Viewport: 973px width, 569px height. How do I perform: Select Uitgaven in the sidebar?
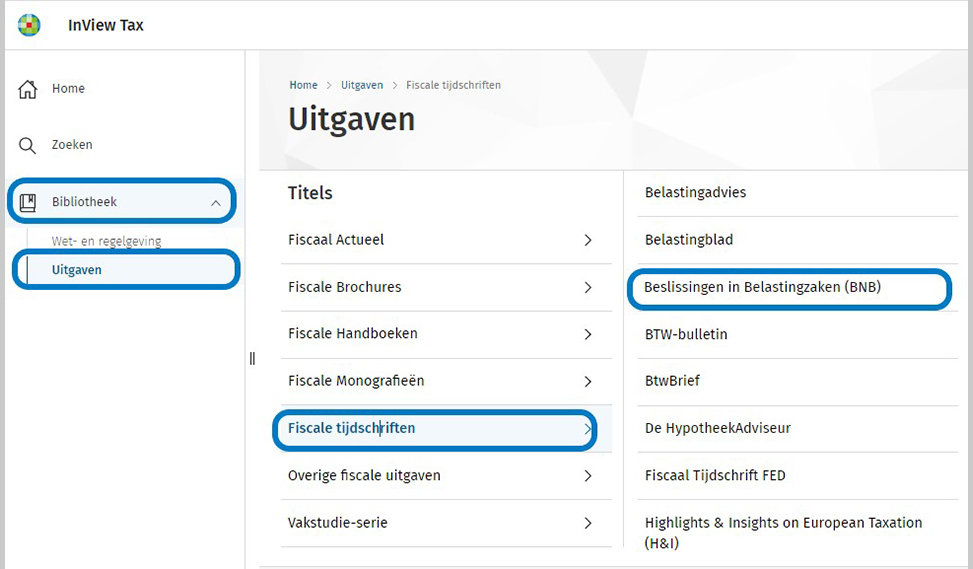coord(77,270)
